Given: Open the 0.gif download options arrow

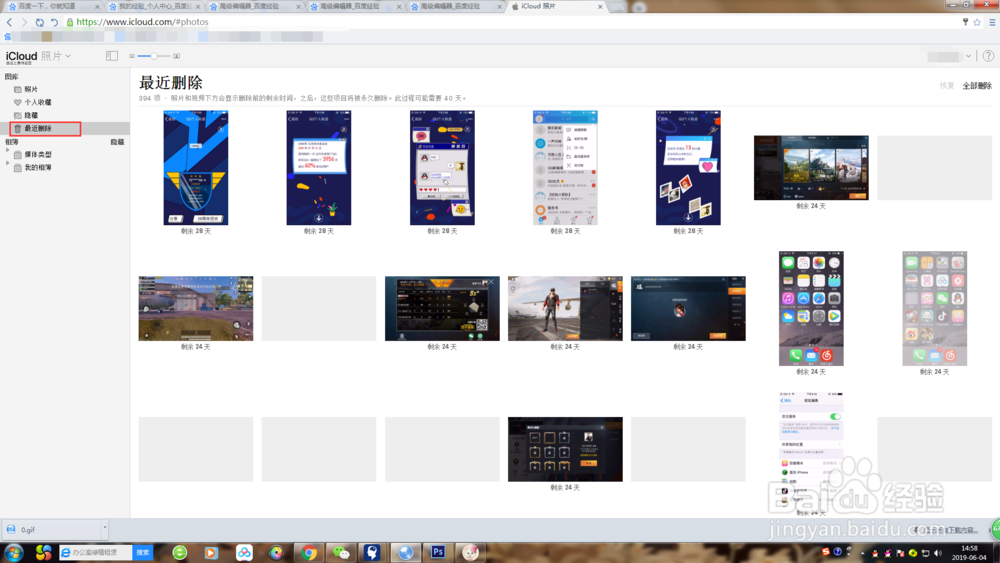Looking at the screenshot, I should 105,529.
